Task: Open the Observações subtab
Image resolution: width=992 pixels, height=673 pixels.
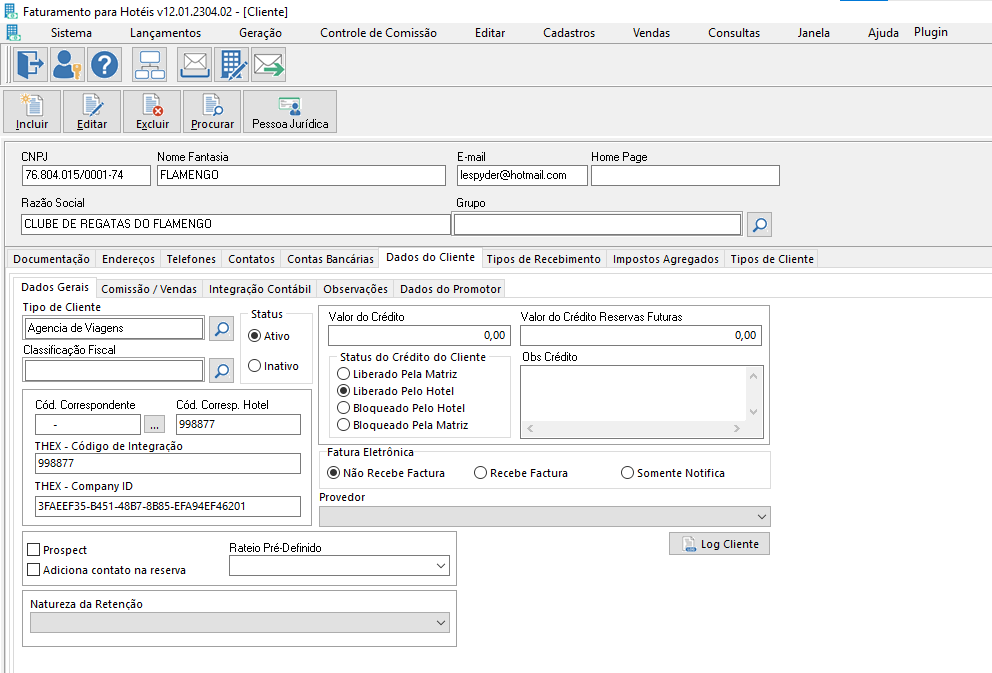Action: coord(356,289)
